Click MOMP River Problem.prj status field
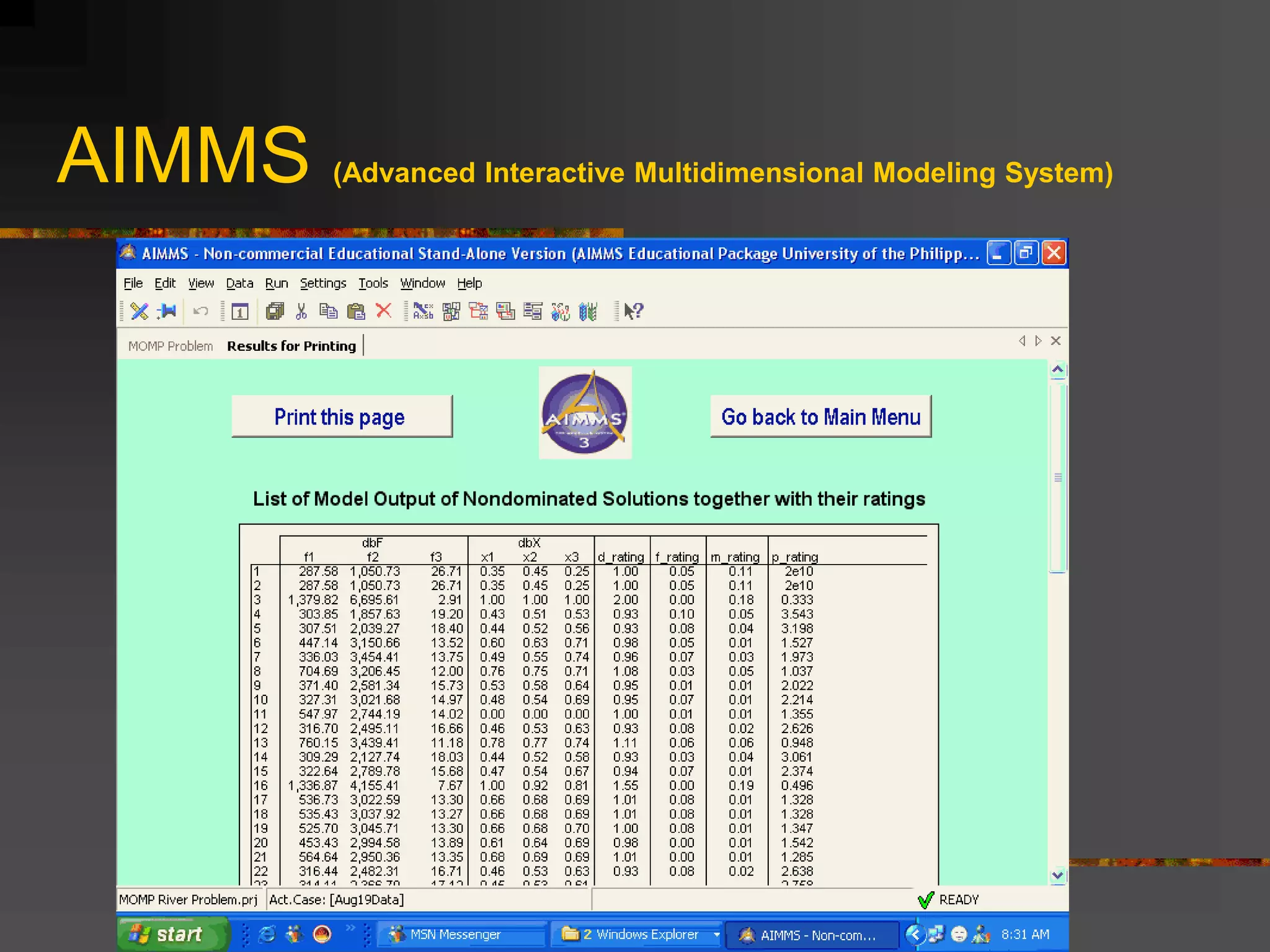The image size is (1270, 952). [x=189, y=899]
